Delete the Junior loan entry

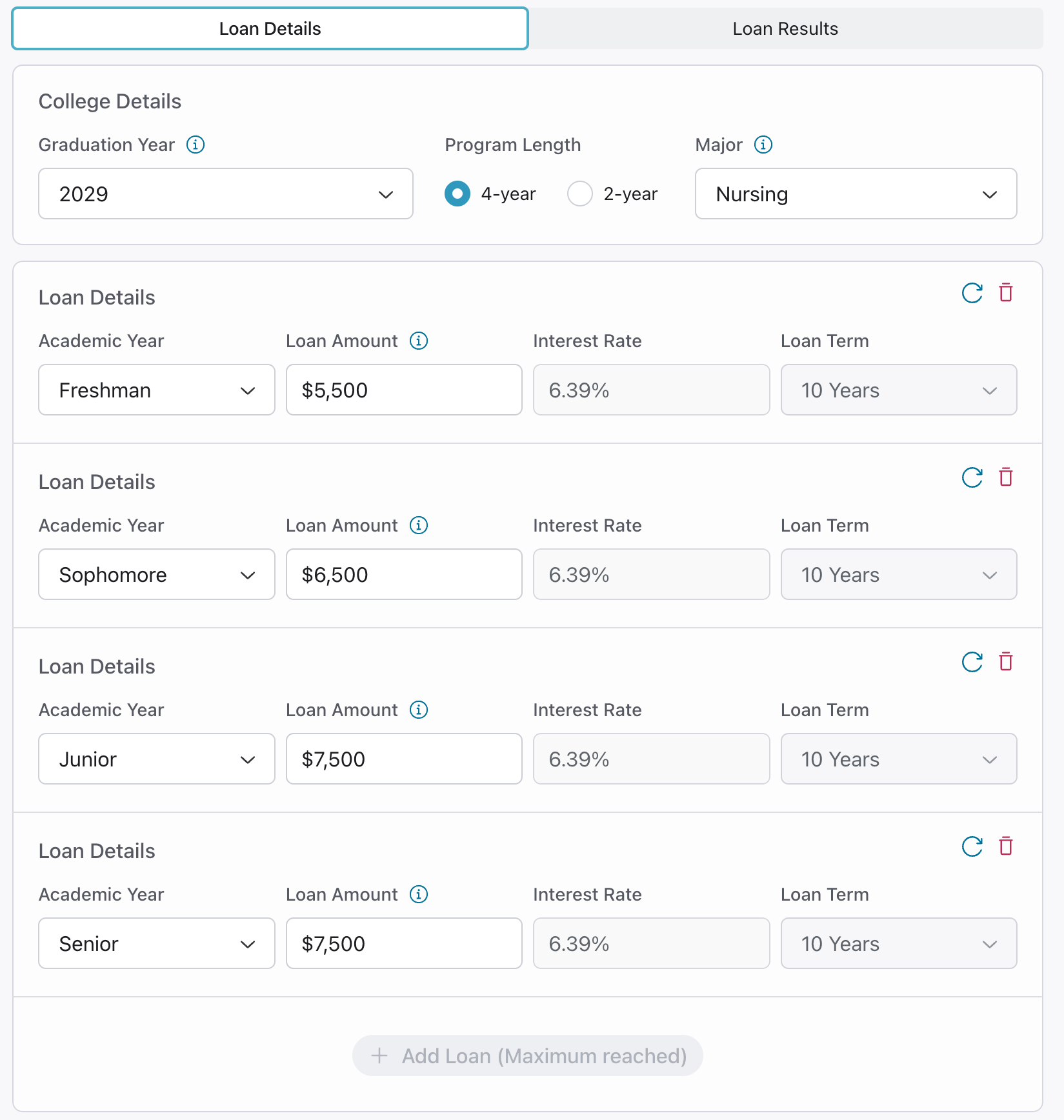tap(1006, 662)
